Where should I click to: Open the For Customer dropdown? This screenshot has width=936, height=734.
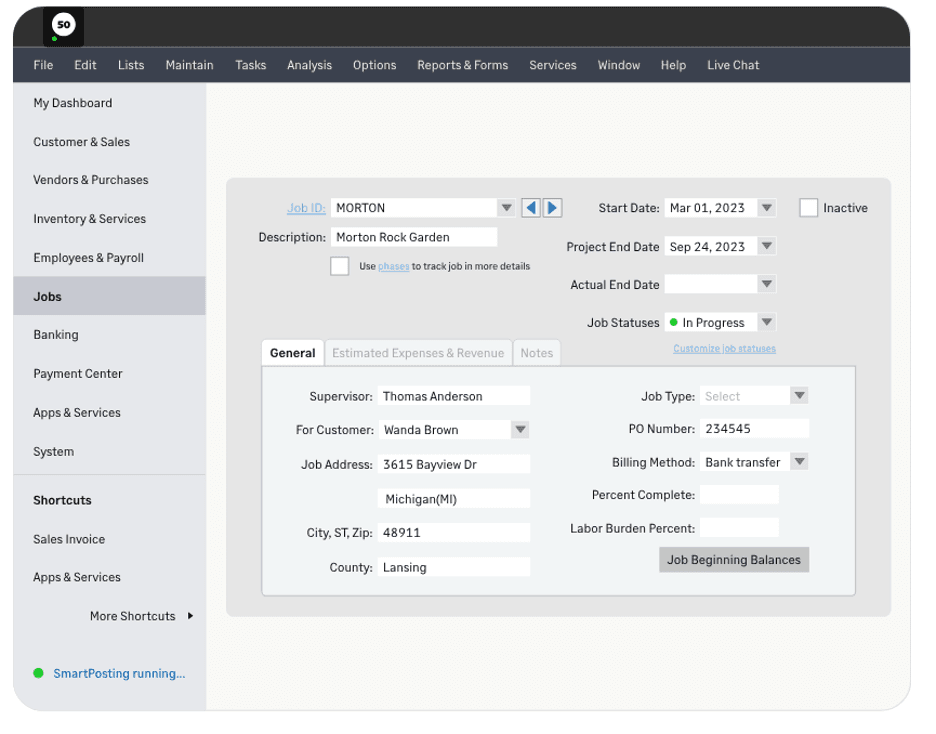520,430
